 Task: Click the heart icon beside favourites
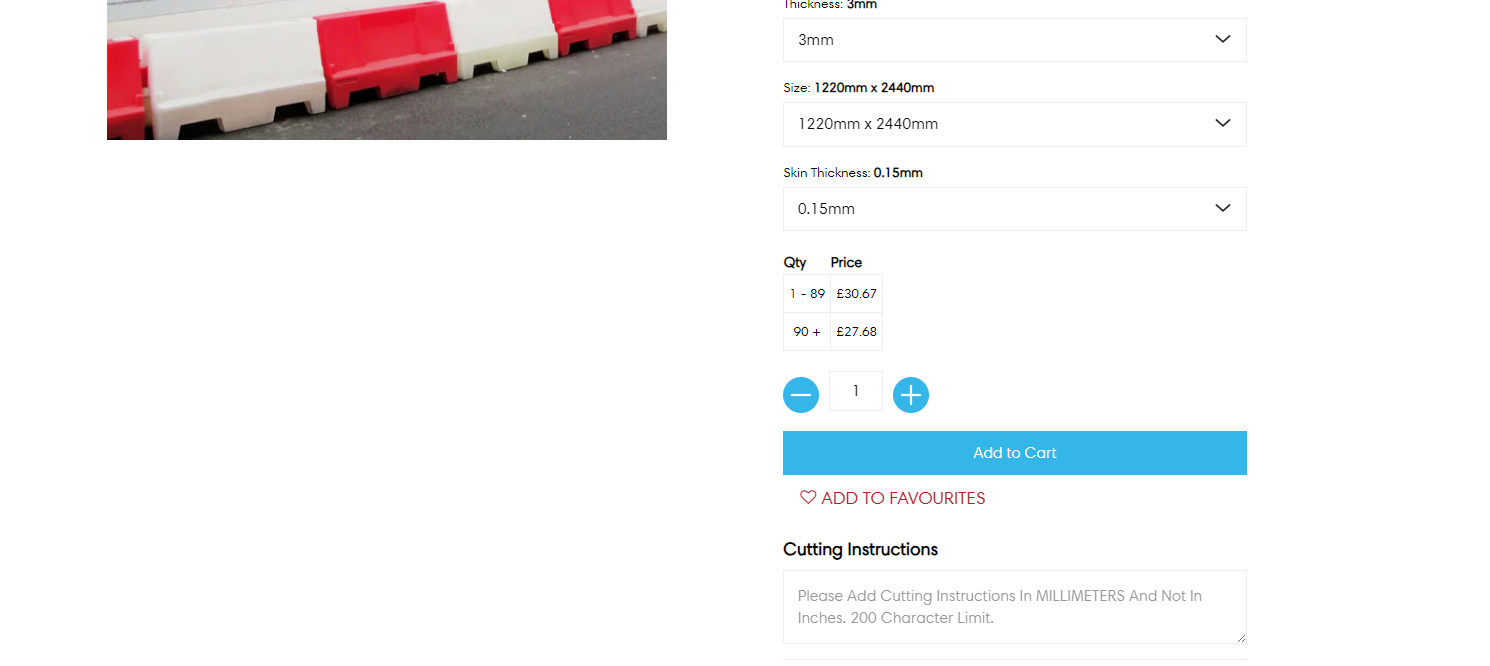pyautogui.click(x=808, y=497)
